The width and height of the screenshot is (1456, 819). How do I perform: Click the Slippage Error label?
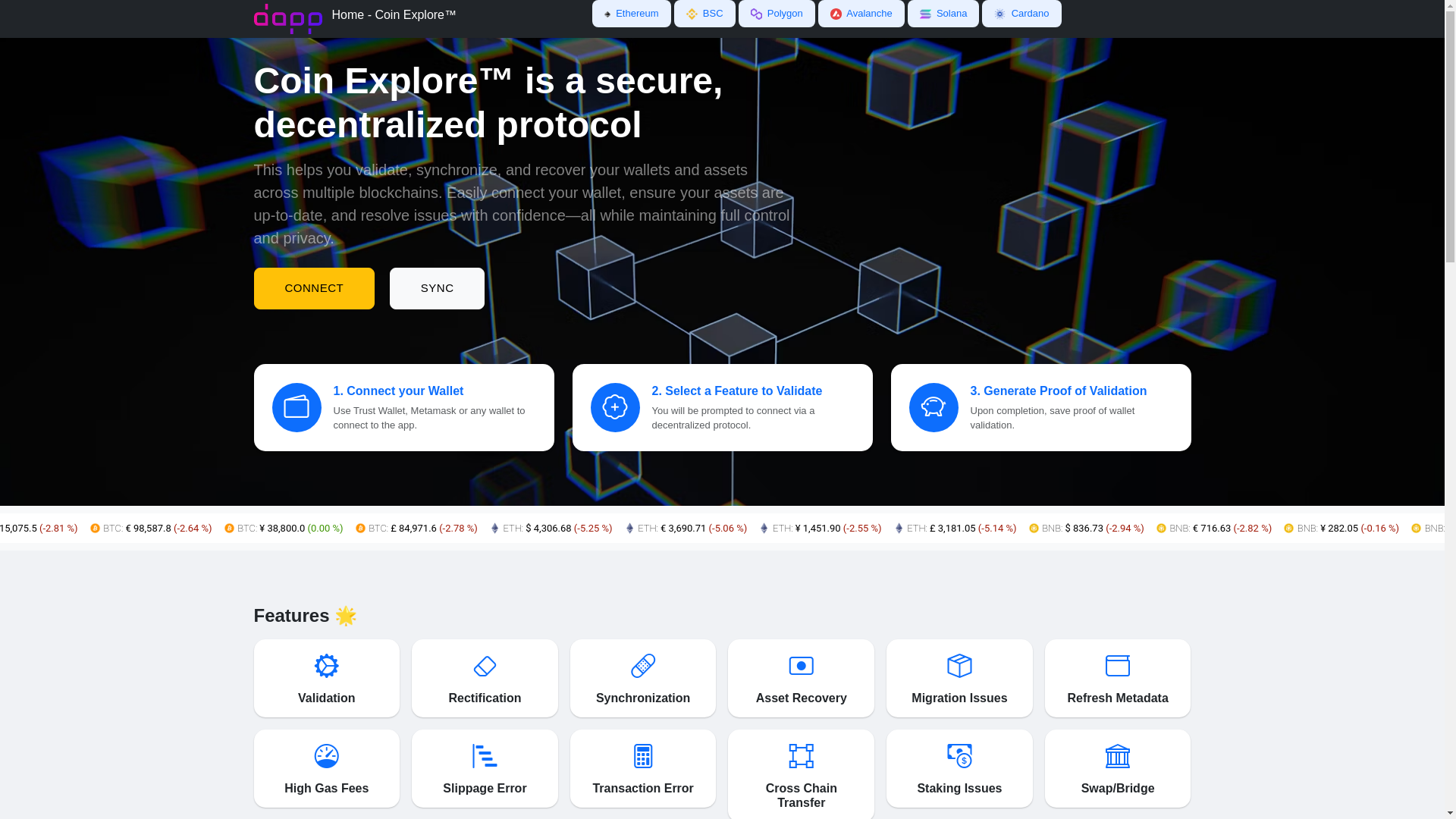click(x=485, y=789)
